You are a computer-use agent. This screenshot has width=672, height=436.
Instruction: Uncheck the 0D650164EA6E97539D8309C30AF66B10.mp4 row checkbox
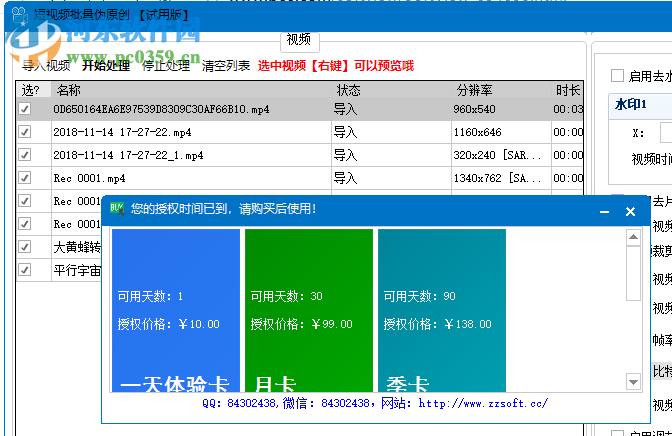pos(25,109)
